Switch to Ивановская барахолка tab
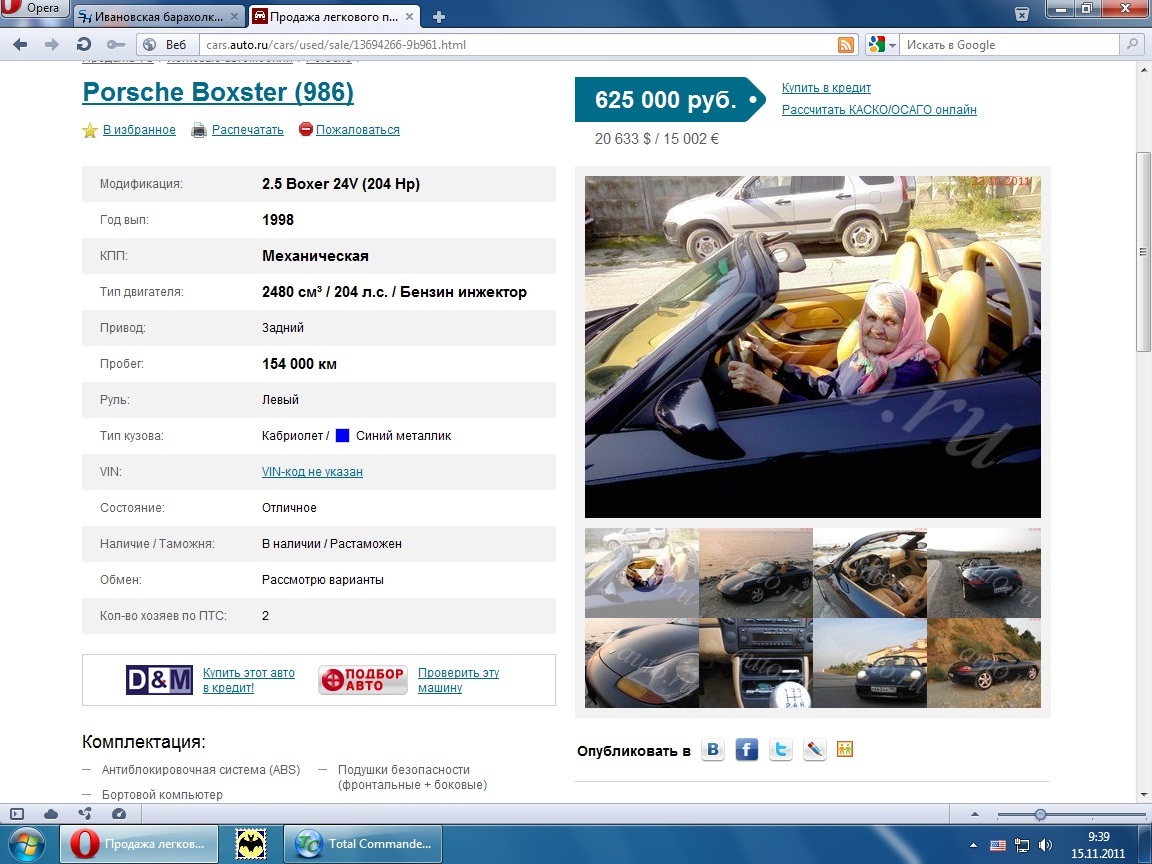1152x864 pixels. pyautogui.click(x=158, y=16)
